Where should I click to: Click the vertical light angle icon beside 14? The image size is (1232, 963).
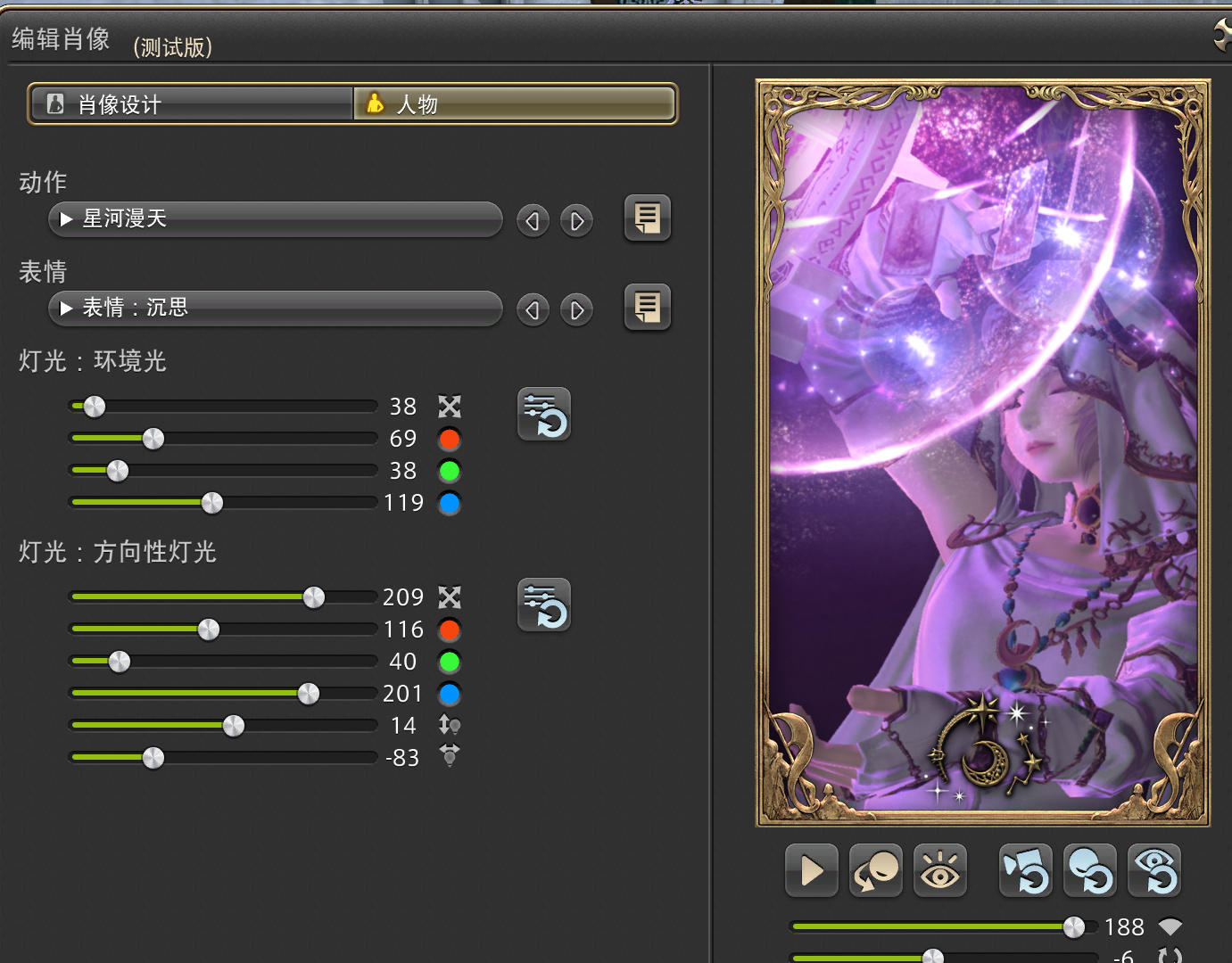[450, 725]
